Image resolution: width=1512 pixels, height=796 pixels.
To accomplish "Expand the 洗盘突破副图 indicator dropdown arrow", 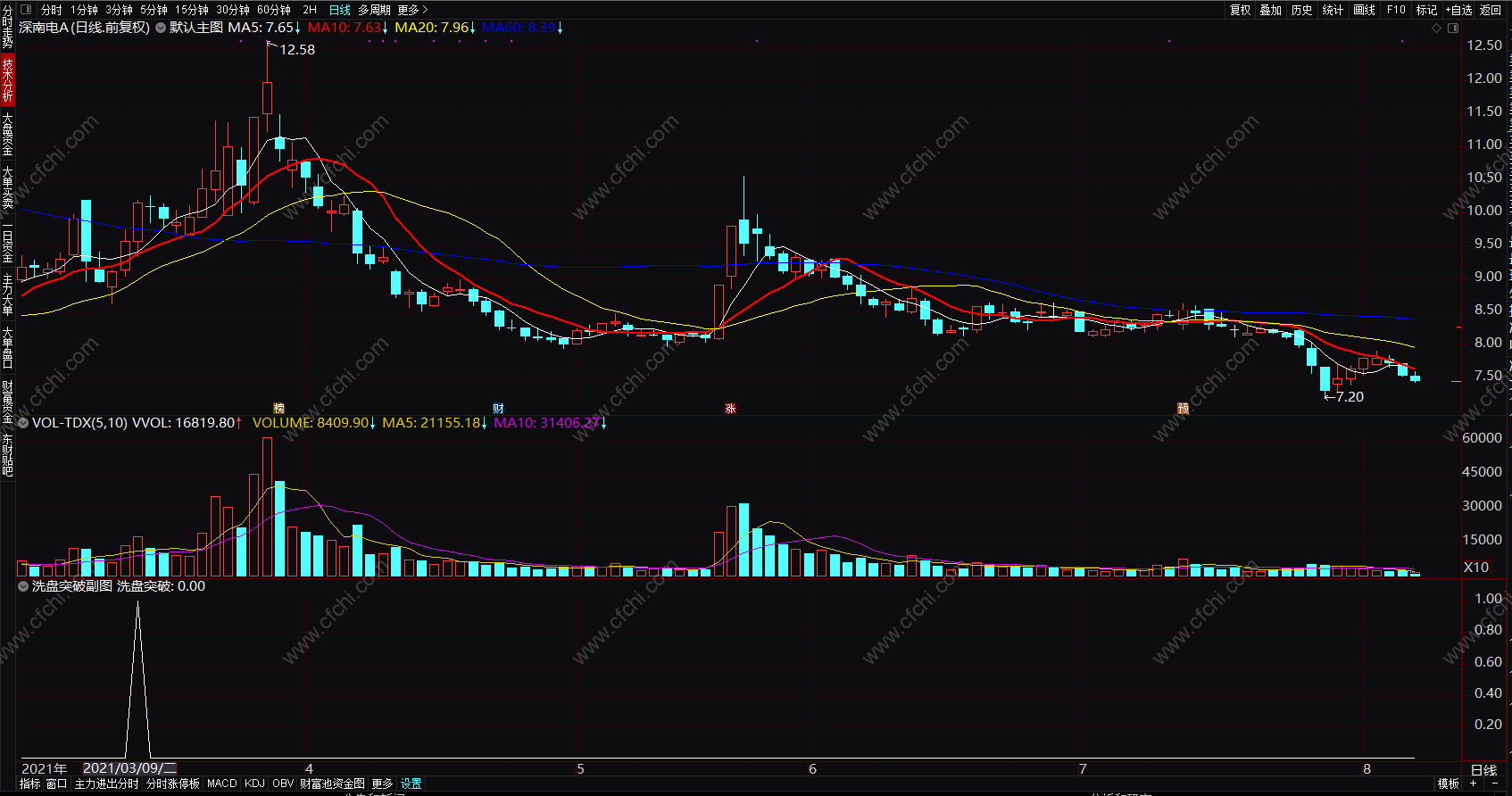I will (x=24, y=586).
